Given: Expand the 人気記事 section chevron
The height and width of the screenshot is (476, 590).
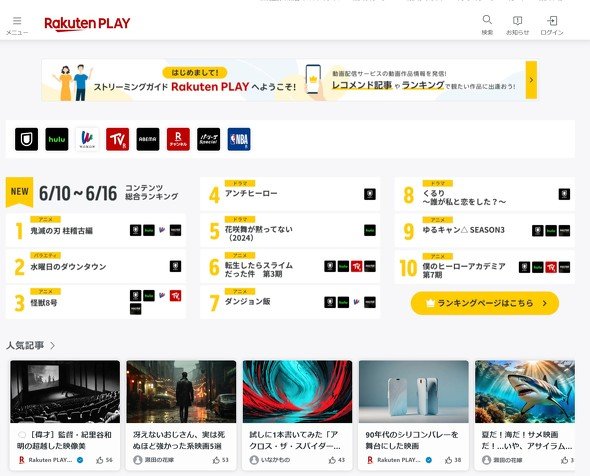Looking at the screenshot, I should [x=53, y=345].
